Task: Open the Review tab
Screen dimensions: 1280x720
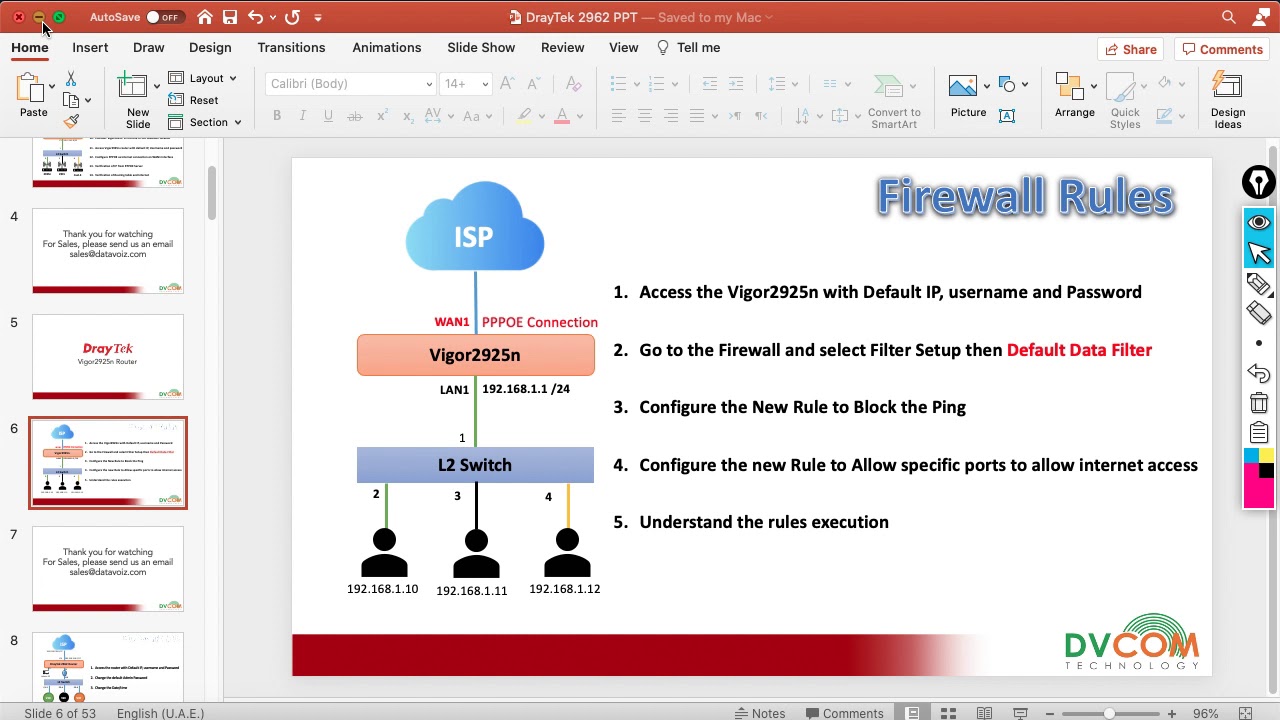Action: (562, 47)
